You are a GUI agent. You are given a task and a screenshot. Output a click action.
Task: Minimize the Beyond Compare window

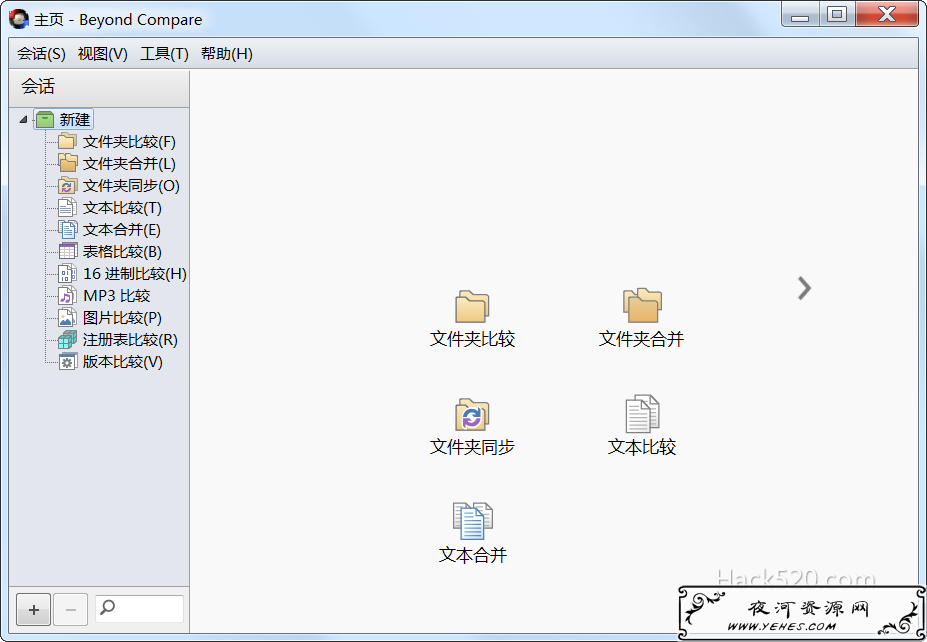point(800,14)
